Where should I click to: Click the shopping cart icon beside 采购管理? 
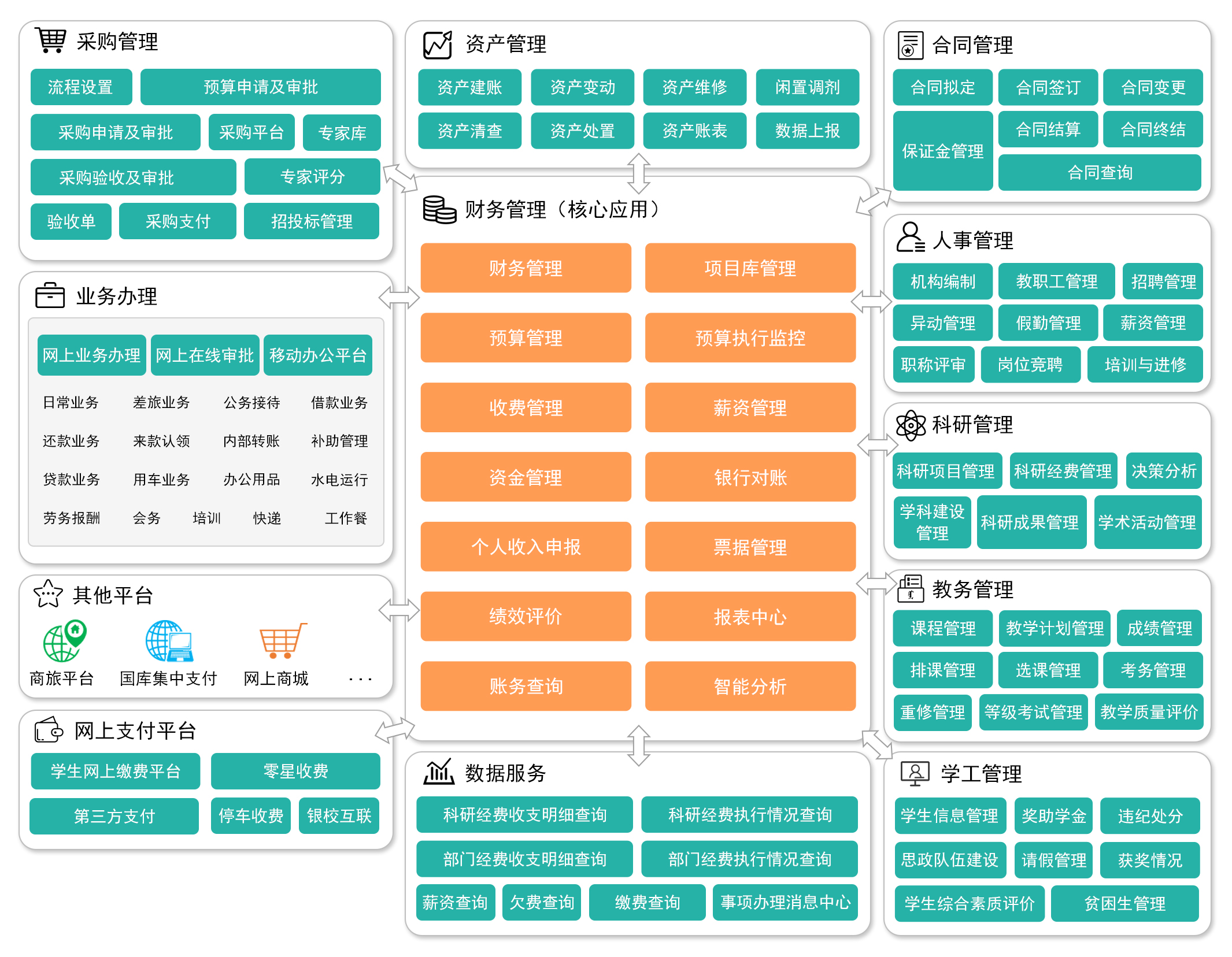point(50,40)
